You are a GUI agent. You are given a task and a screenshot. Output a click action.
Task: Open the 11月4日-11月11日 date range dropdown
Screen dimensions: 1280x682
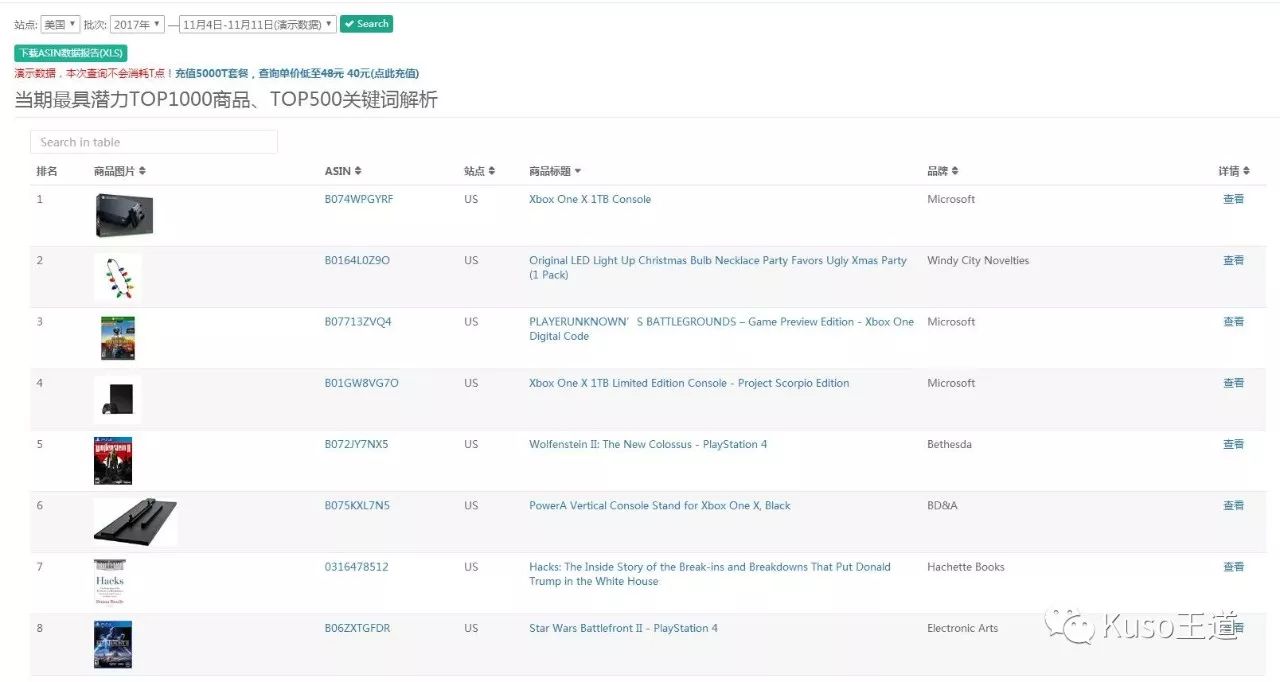[x=257, y=24]
